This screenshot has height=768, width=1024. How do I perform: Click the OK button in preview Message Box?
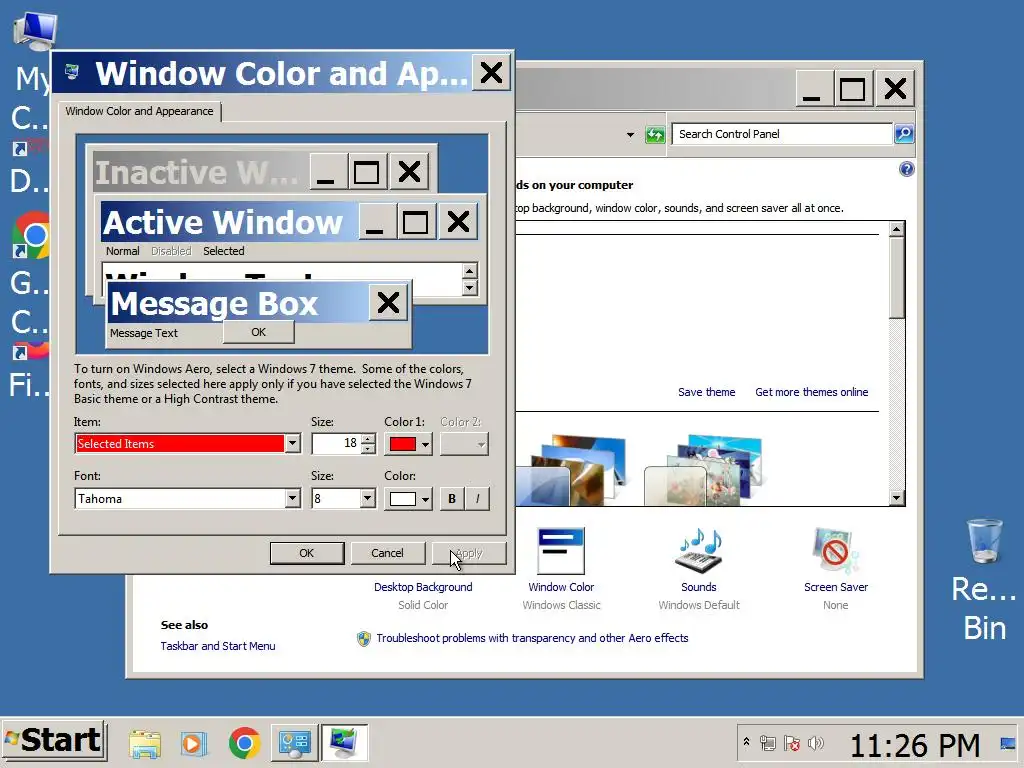(x=259, y=332)
